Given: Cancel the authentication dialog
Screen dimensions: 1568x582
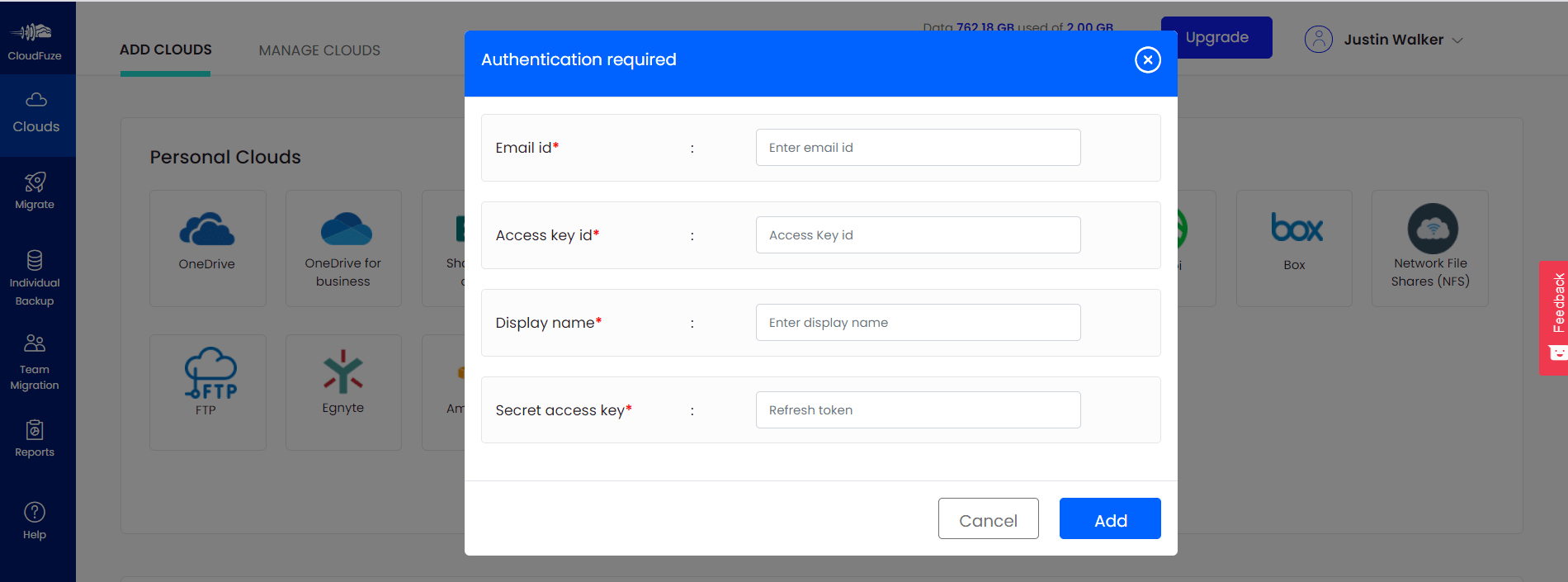Looking at the screenshot, I should [x=988, y=518].
